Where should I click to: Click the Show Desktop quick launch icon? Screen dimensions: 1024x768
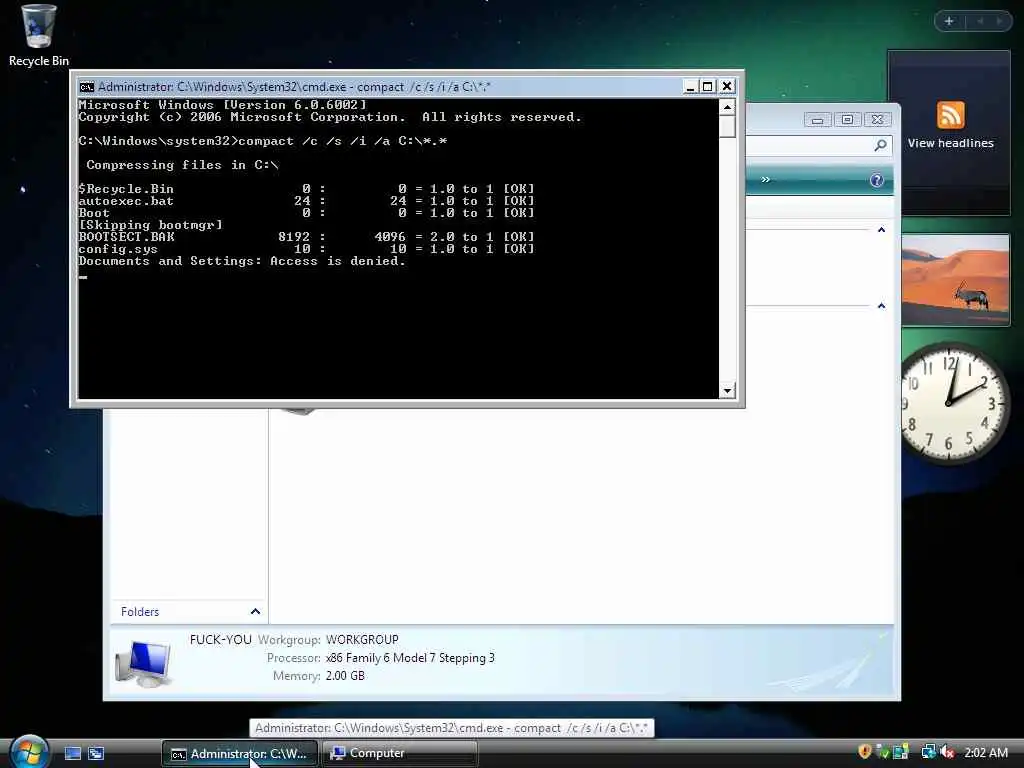(72, 753)
